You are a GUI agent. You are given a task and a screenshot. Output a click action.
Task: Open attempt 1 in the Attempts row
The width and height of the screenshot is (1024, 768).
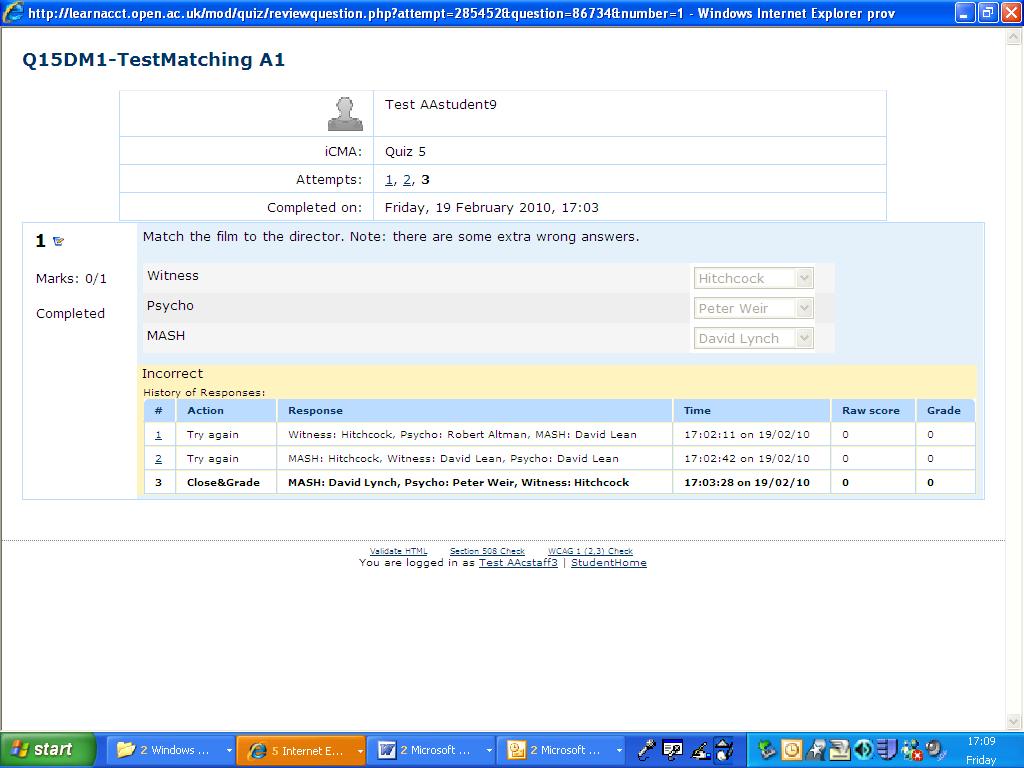[x=389, y=180]
